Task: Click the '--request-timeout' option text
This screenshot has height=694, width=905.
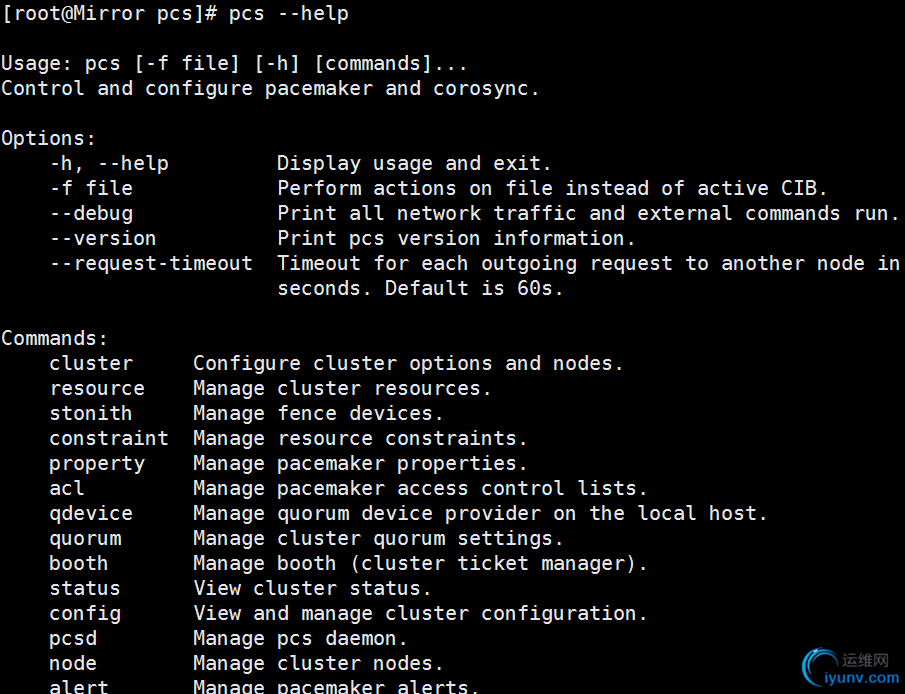Action: click(x=152, y=263)
